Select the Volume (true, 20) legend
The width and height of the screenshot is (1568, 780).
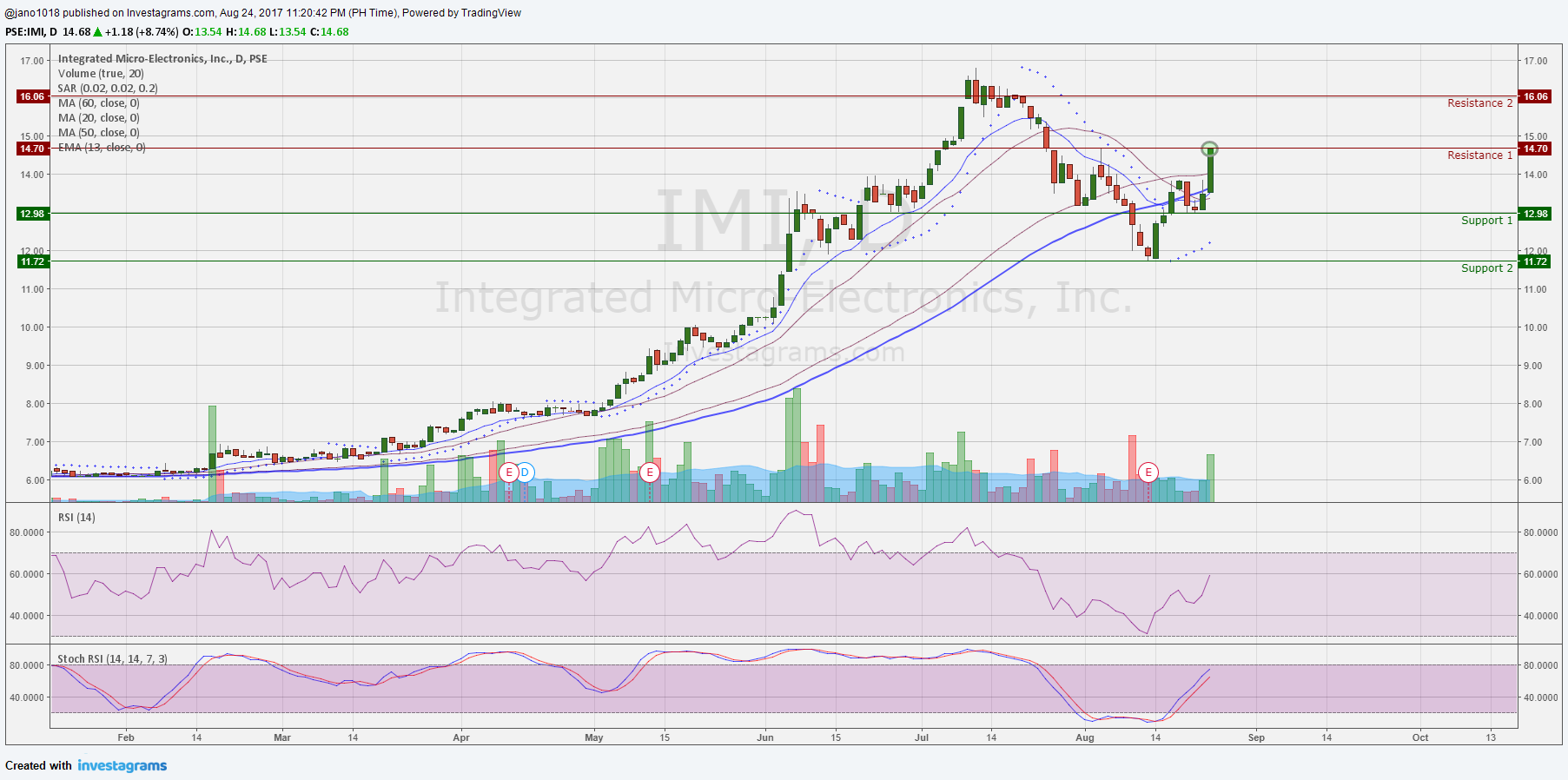pyautogui.click(x=101, y=74)
